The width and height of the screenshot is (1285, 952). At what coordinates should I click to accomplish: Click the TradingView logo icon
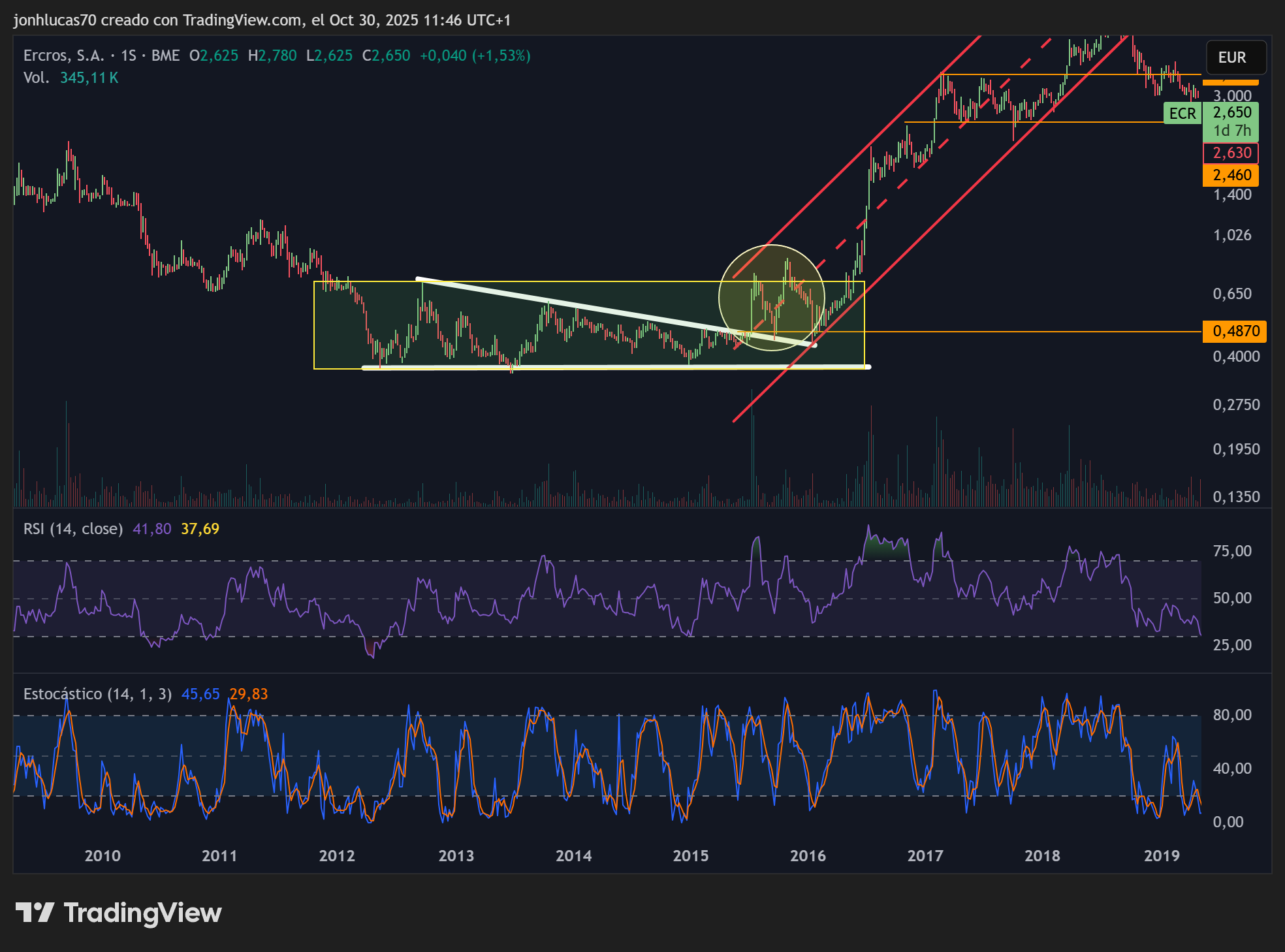coord(35,912)
